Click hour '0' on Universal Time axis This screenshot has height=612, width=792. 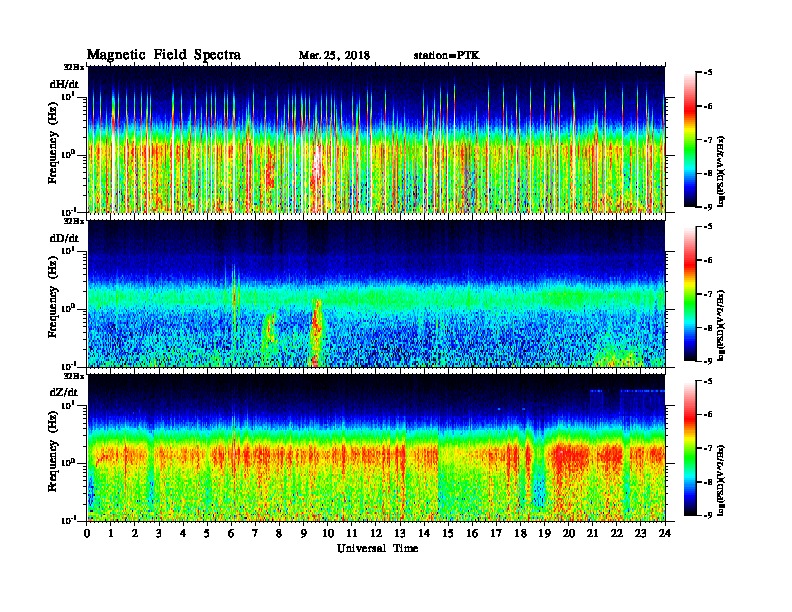click(87, 534)
